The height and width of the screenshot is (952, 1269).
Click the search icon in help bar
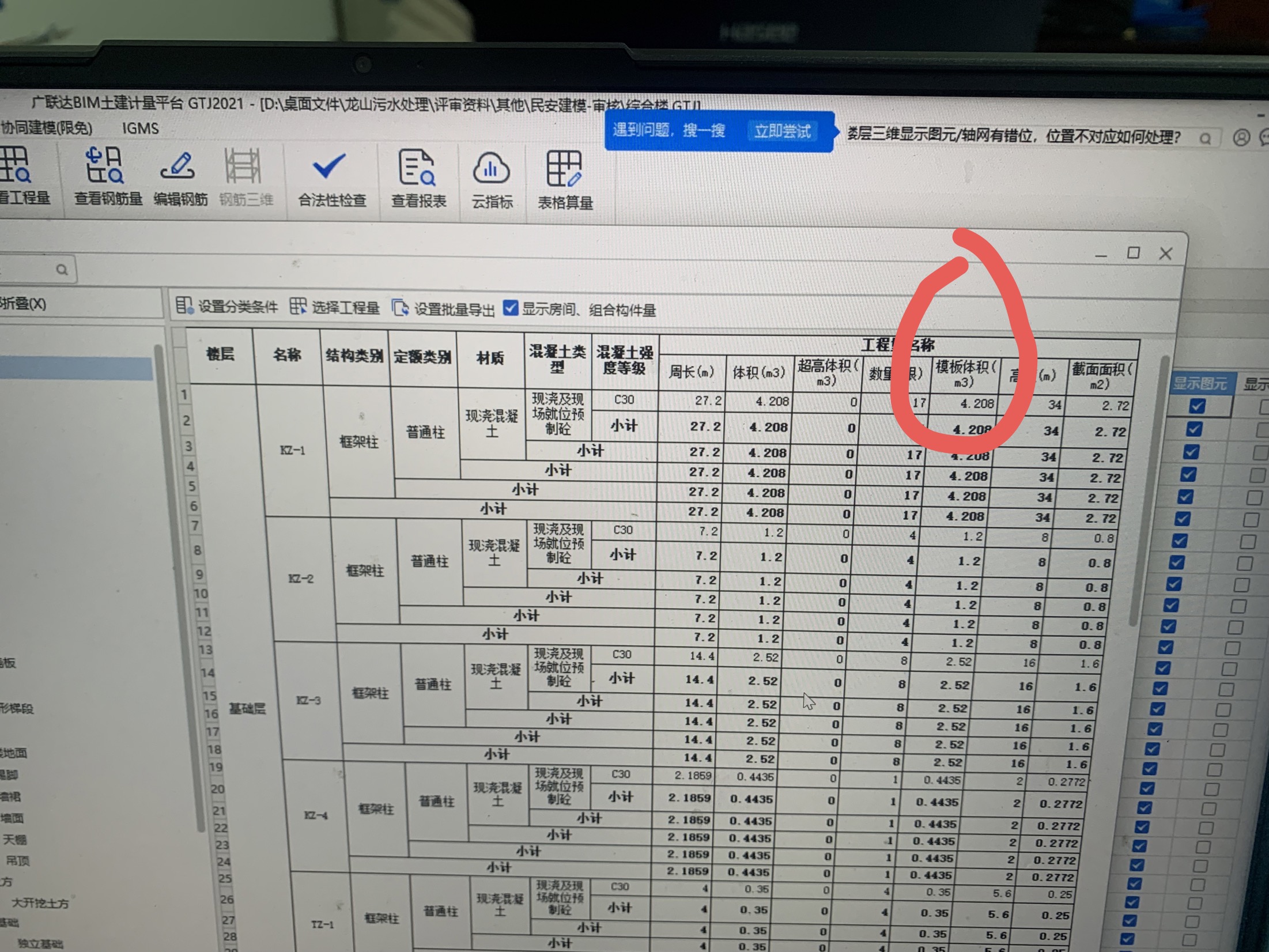point(1205,139)
